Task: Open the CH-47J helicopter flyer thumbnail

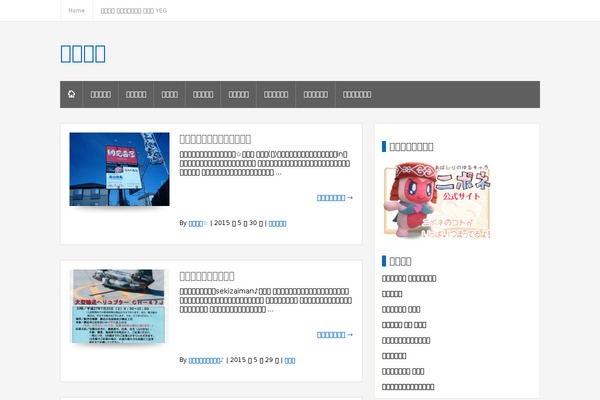Action: [x=119, y=306]
